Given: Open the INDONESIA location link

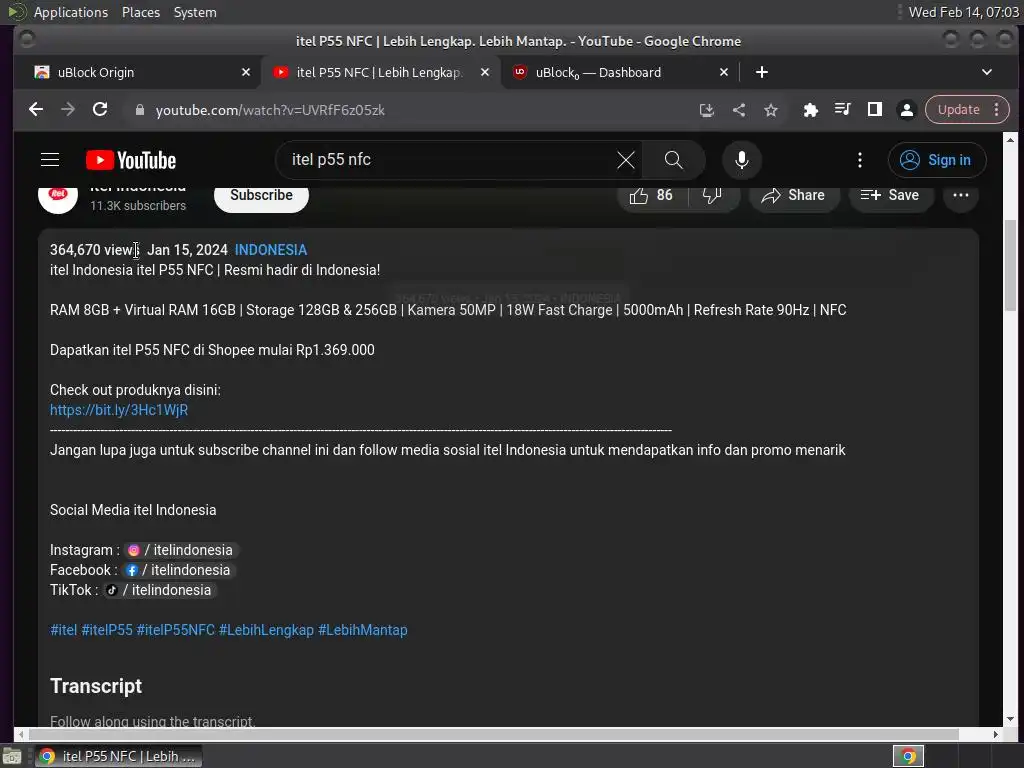Looking at the screenshot, I should pos(270,250).
